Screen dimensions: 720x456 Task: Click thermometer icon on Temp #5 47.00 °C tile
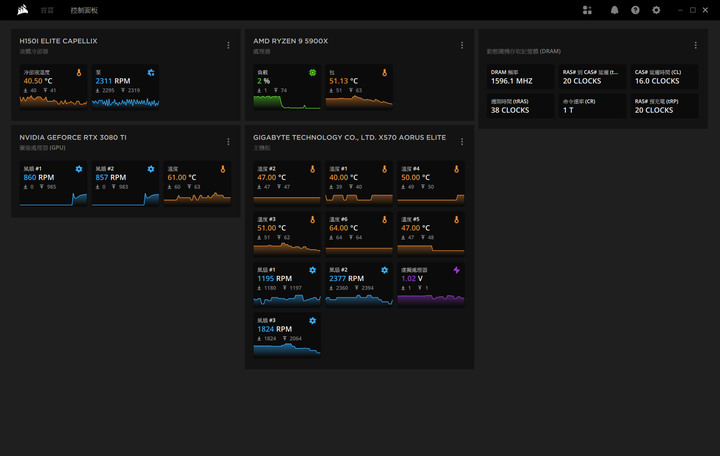coord(456,220)
